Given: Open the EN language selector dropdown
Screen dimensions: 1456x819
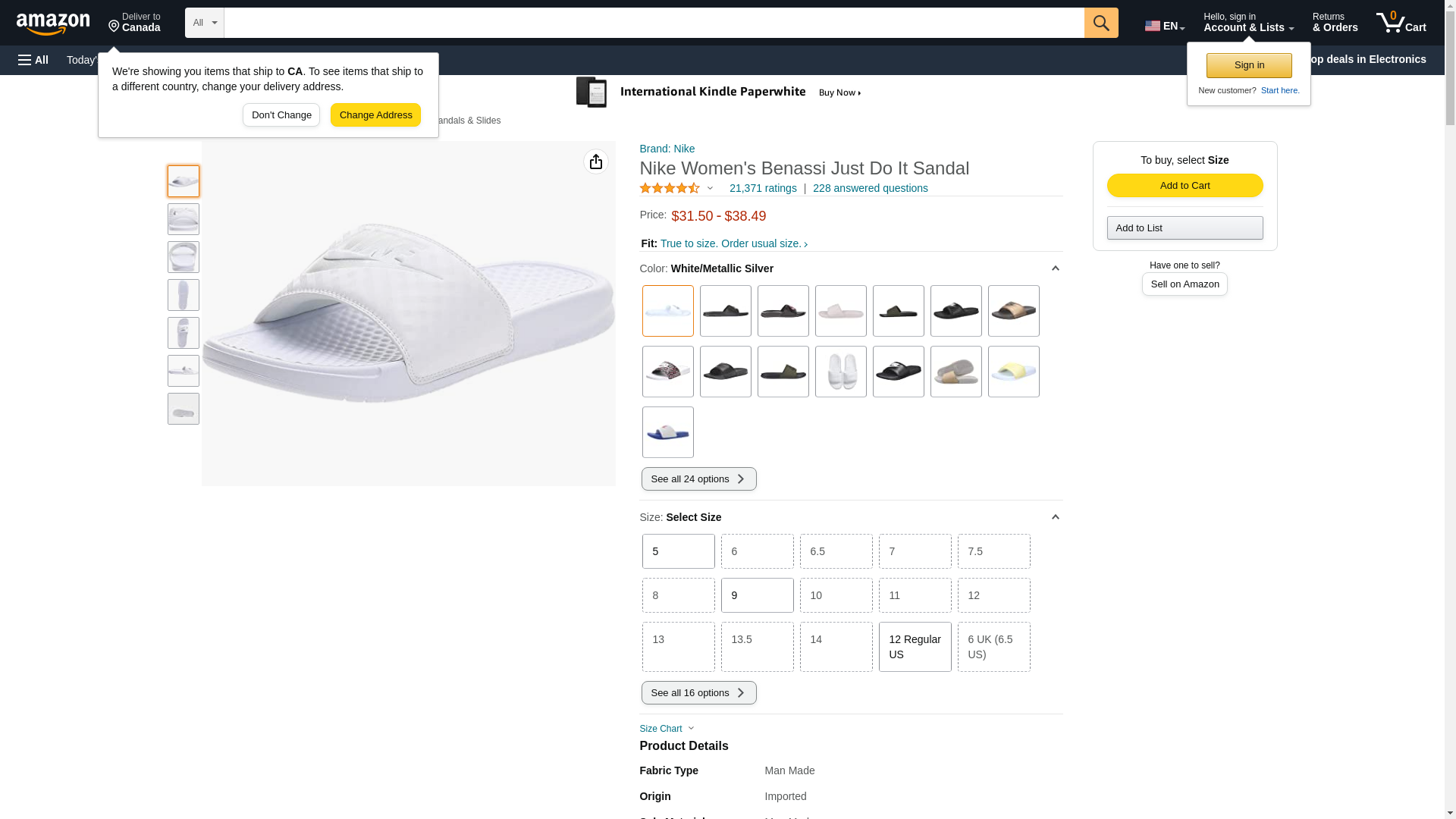Looking at the screenshot, I should [x=1164, y=26].
